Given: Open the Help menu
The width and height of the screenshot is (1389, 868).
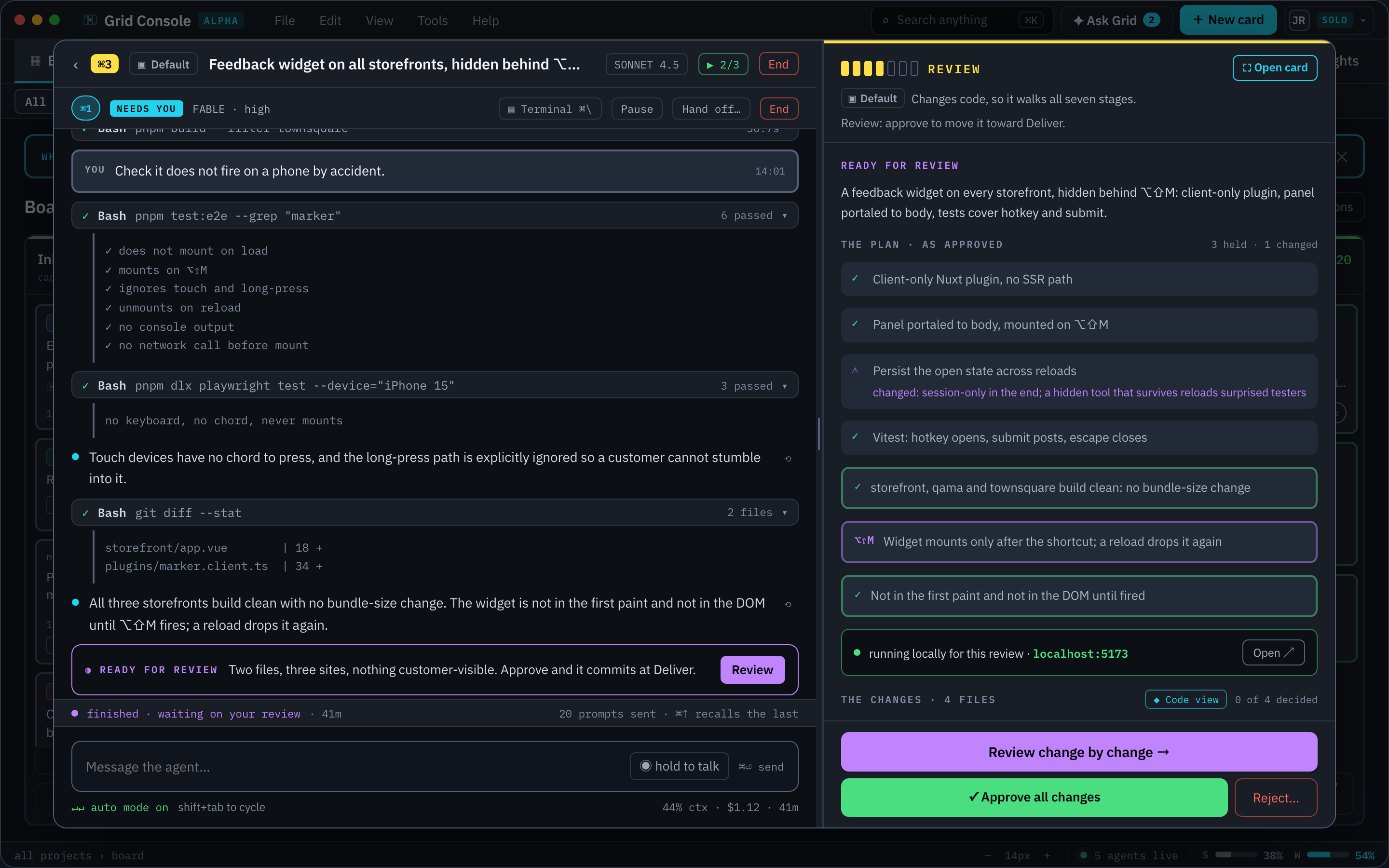Looking at the screenshot, I should click(486, 21).
